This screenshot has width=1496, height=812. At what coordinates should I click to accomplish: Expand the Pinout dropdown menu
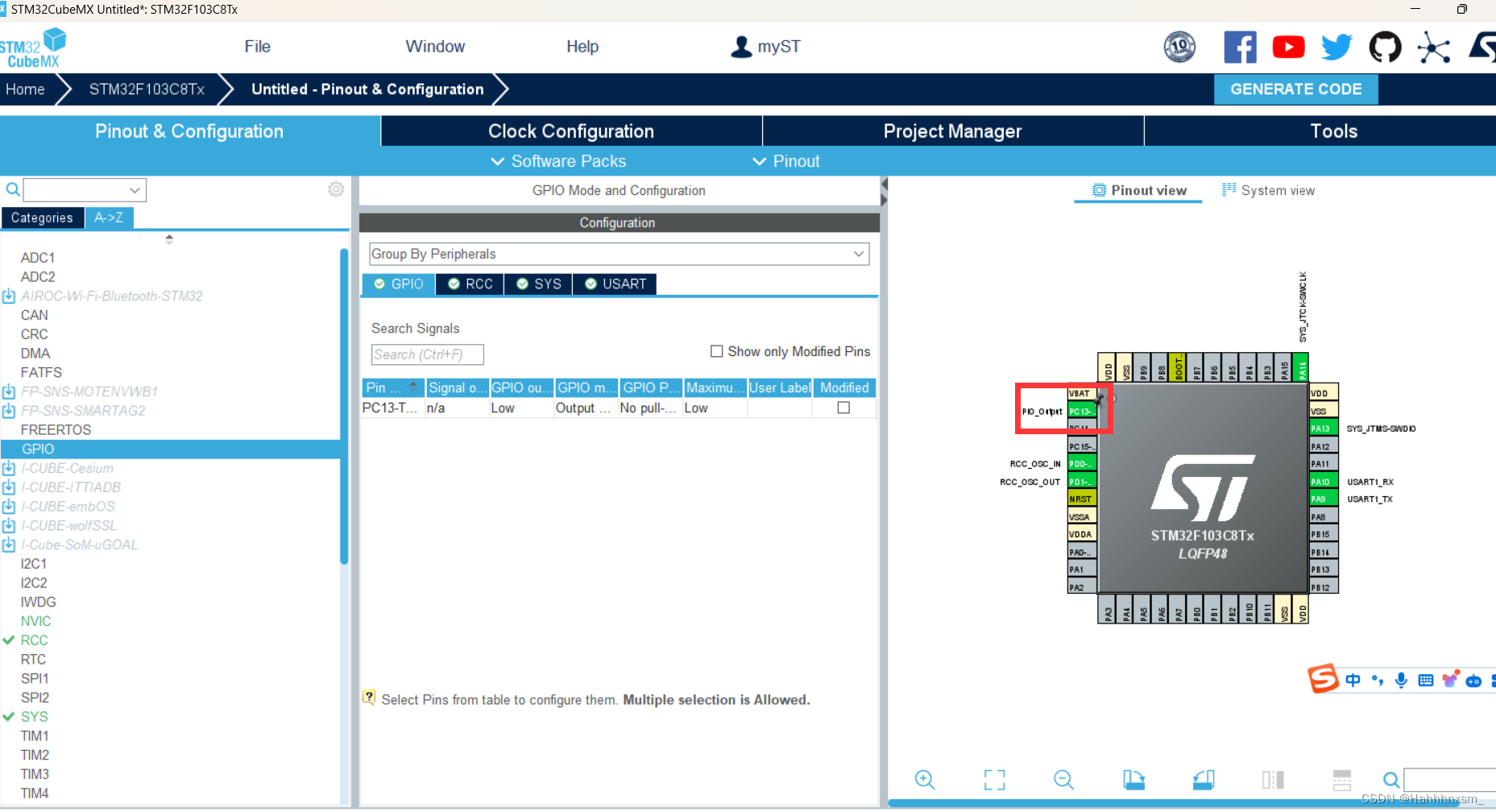786,161
